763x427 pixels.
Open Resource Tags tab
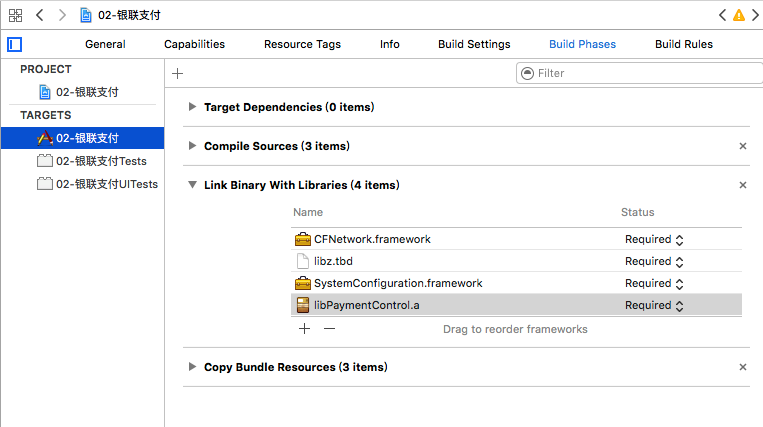pyautogui.click(x=302, y=44)
